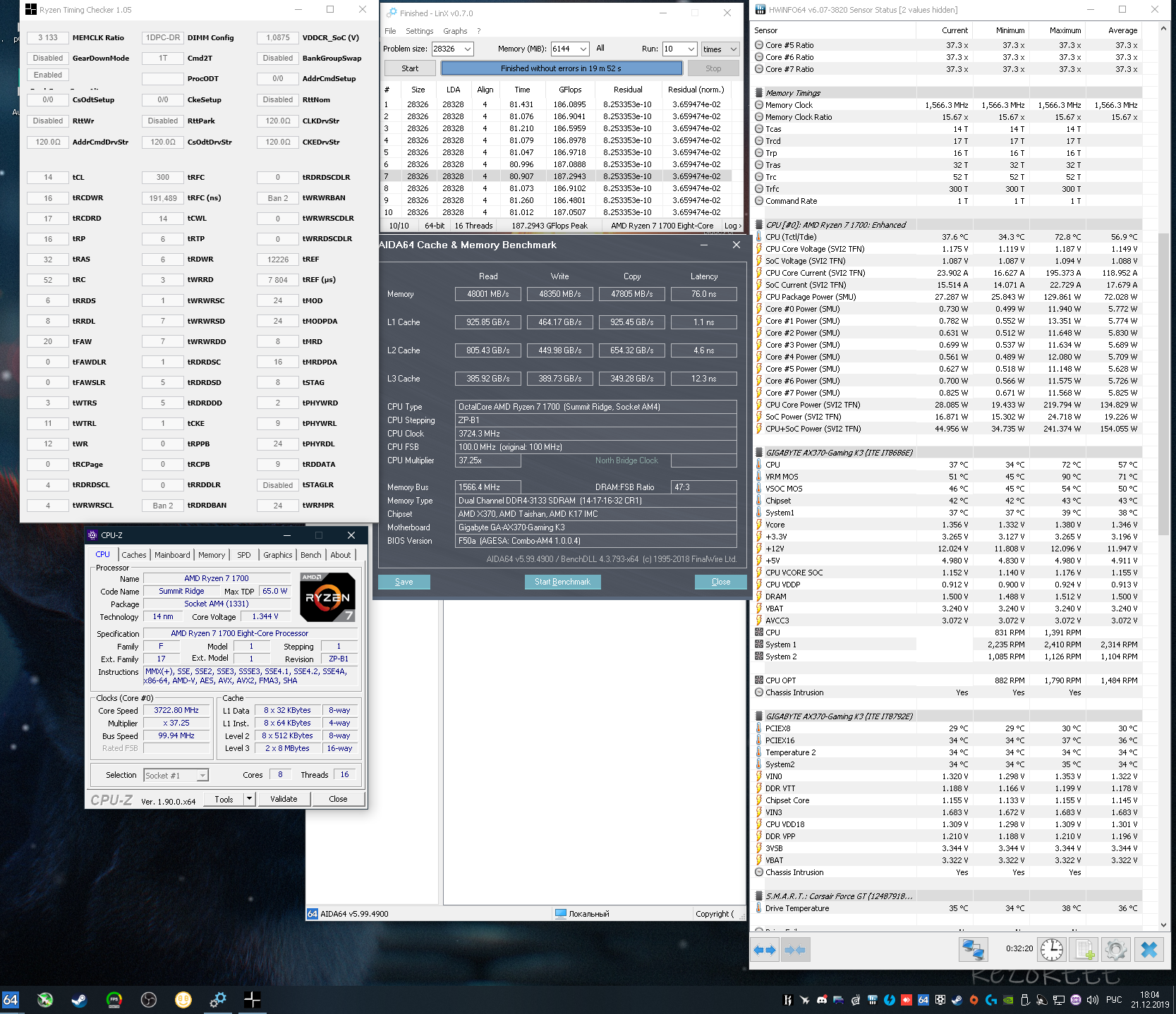The image size is (1176, 1014).
Task: Click the MEMCLK Ratio field showing 3 133
Action: point(48,38)
